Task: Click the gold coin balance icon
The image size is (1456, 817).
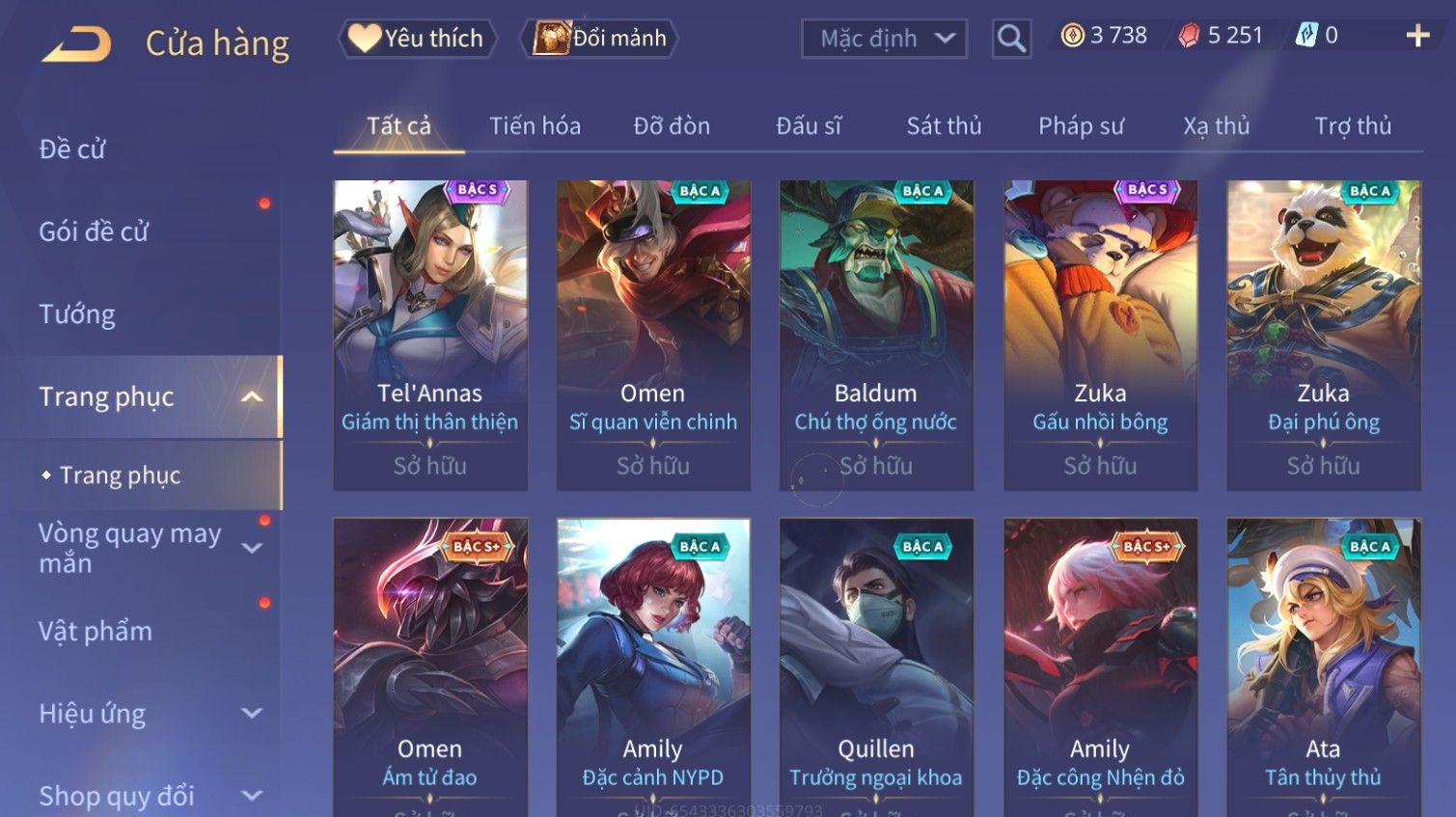Action: pyautogui.click(x=1072, y=36)
